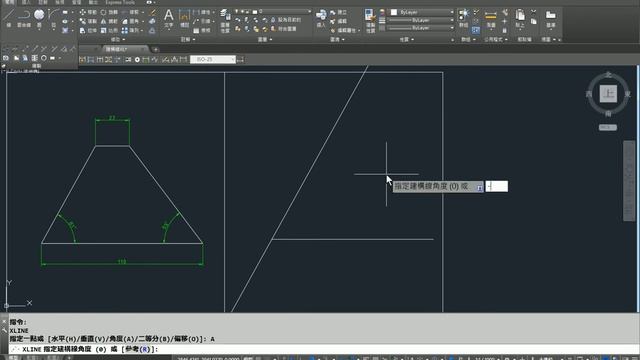
Task: Click the Copy (複製) modify tool
Action: pos(88,21)
